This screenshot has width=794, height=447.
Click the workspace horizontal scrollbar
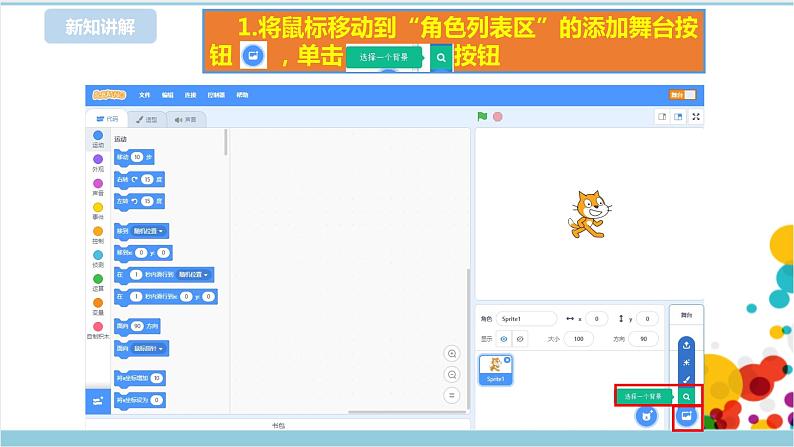click(407, 412)
